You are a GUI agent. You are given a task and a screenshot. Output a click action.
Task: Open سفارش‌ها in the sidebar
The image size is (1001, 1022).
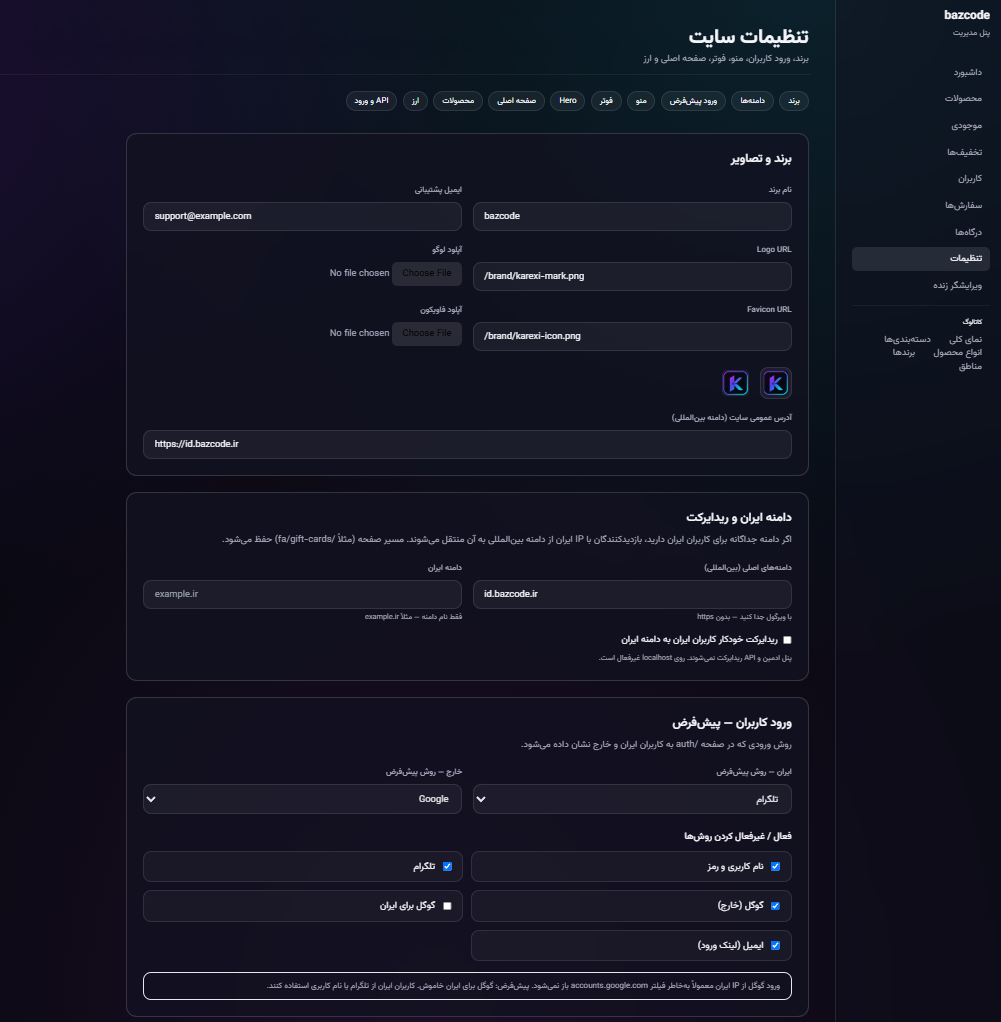tap(963, 205)
